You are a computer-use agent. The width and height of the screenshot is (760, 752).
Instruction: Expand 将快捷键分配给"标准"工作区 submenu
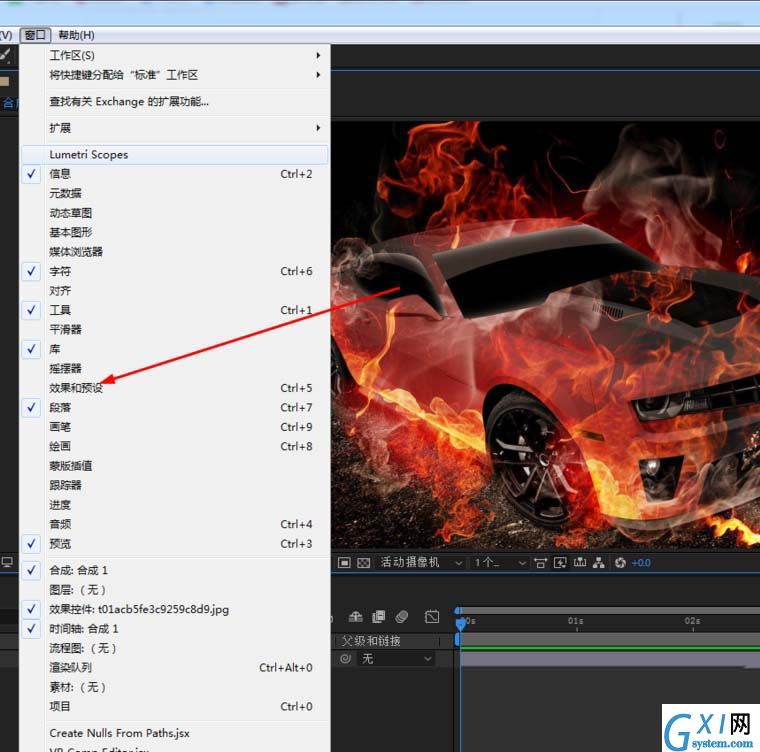[174, 75]
